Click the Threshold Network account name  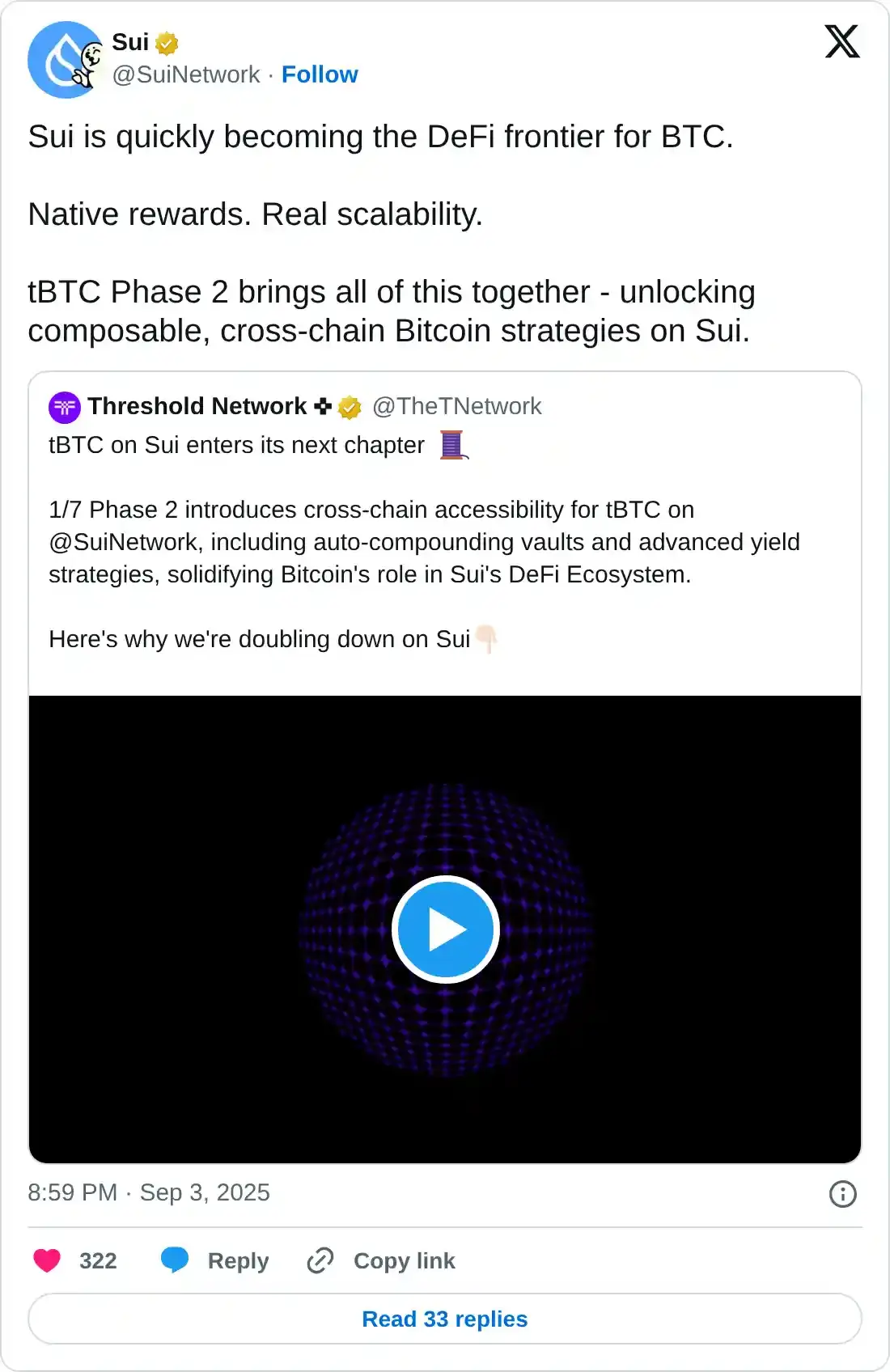tap(197, 406)
